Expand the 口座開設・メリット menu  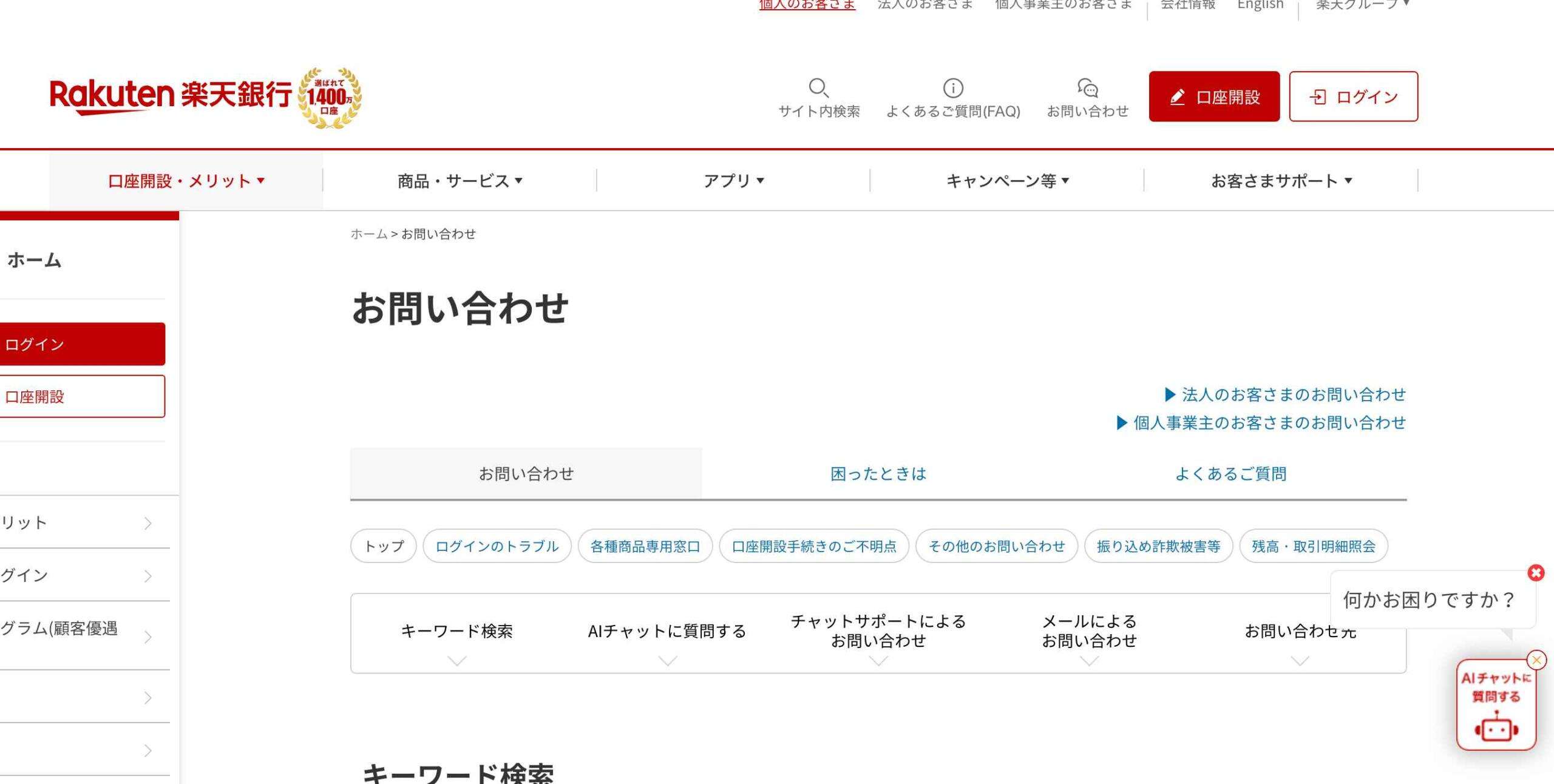pyautogui.click(x=186, y=181)
